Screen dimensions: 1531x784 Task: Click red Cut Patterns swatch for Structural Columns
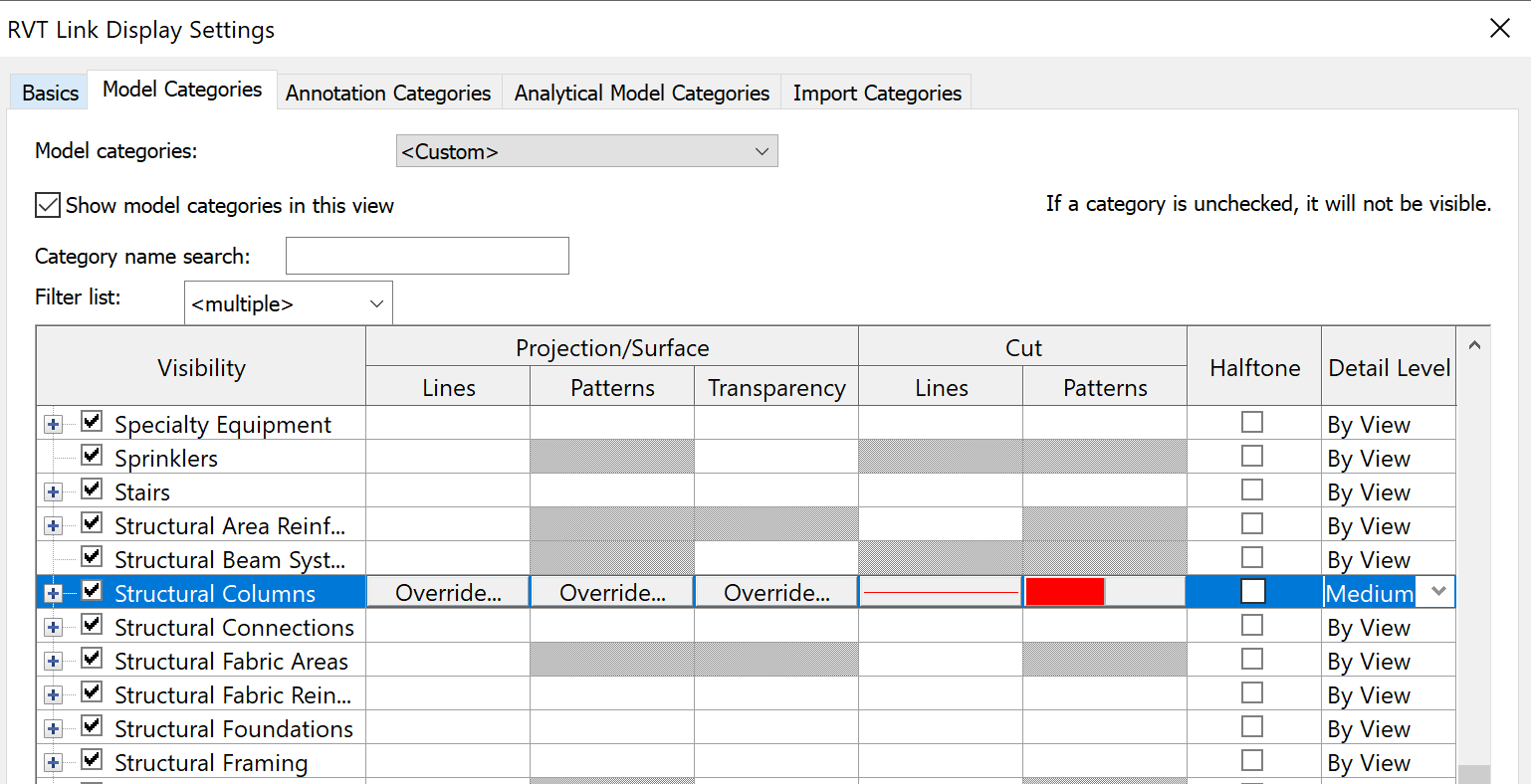click(x=1065, y=592)
